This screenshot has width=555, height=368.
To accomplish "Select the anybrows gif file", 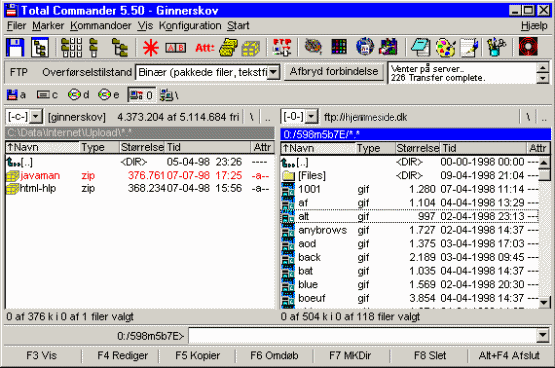I will [x=410, y=230].
